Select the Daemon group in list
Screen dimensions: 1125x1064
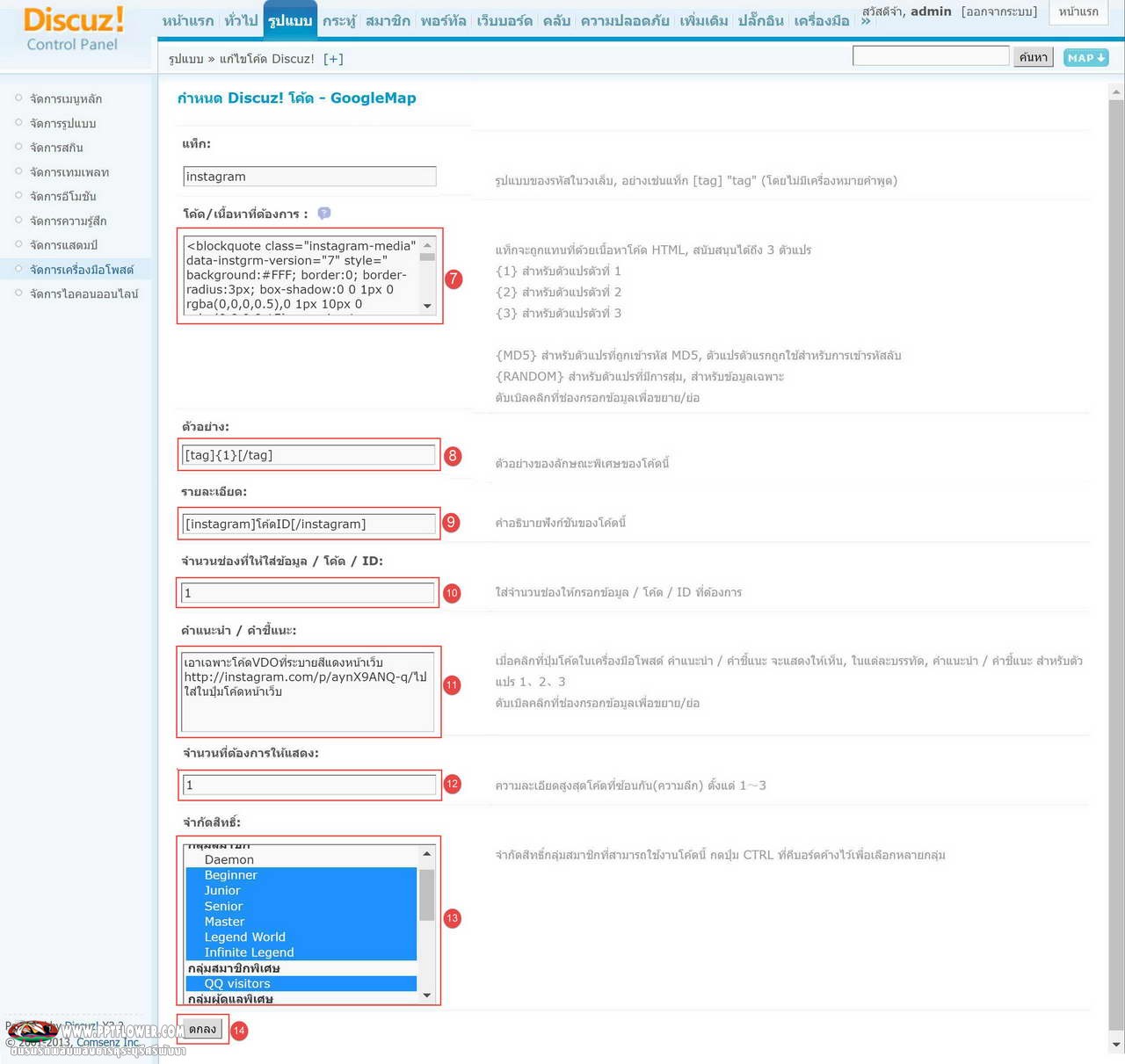pos(229,860)
